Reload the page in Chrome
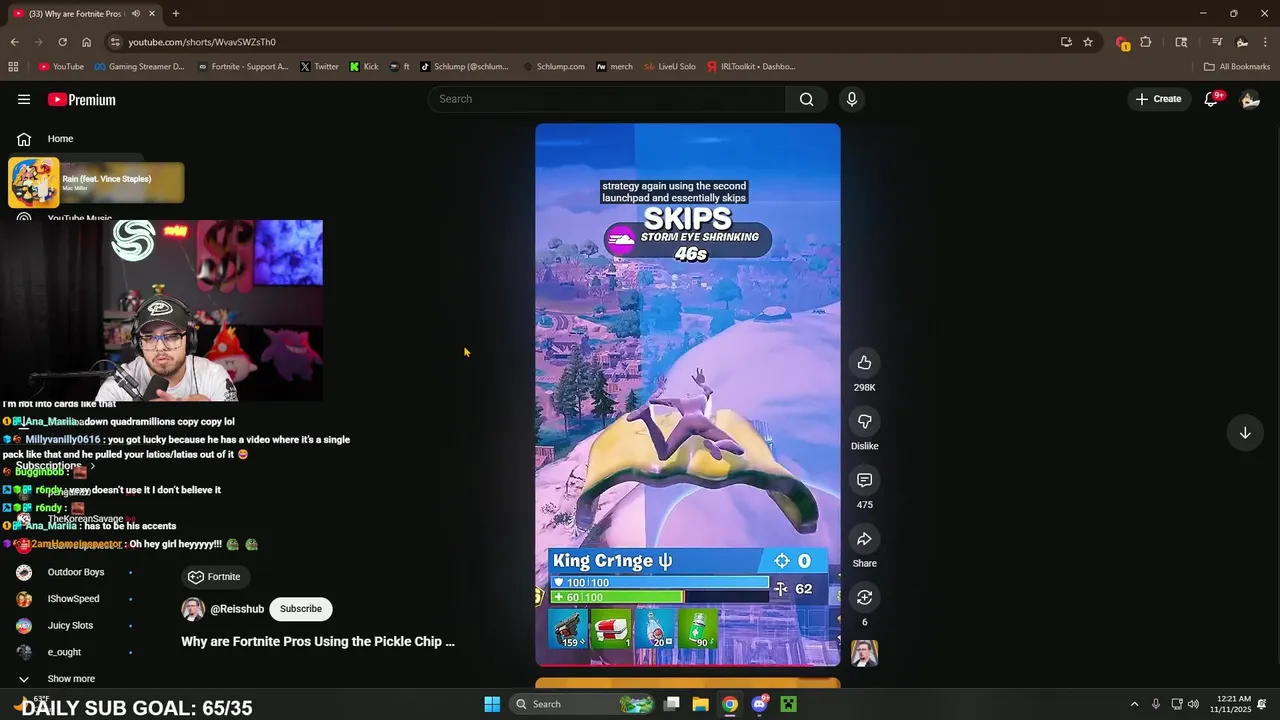Image resolution: width=1280 pixels, height=720 pixels. point(62,42)
